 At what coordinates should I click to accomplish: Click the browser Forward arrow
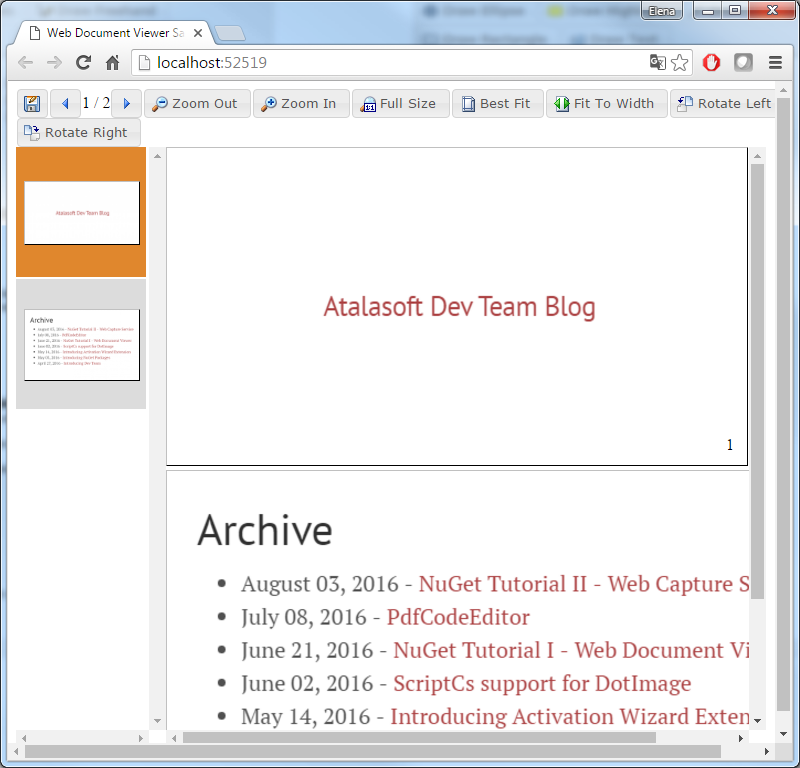click(54, 63)
